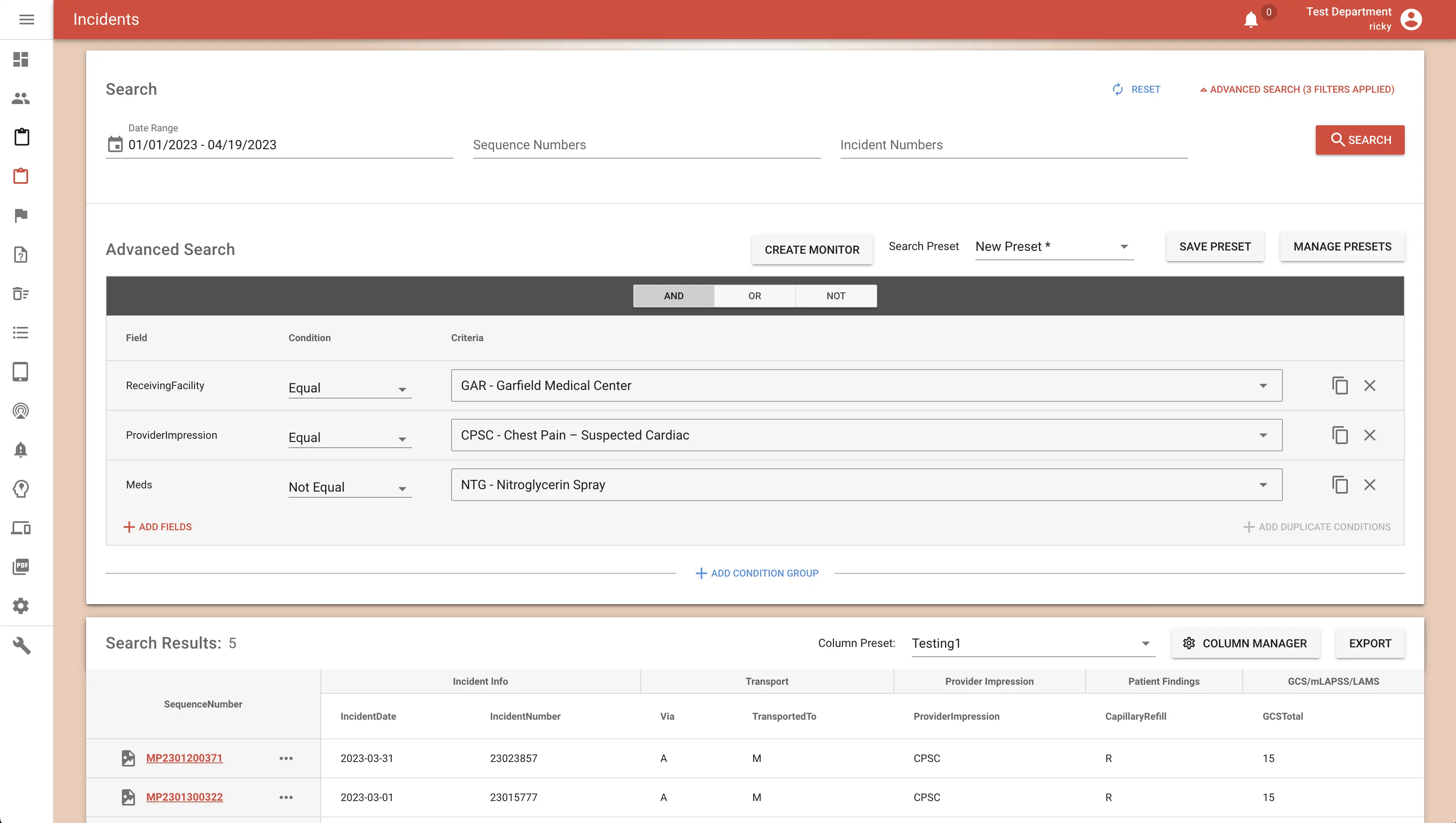This screenshot has width=1456, height=823.
Task: Open Nitroglycerin Spray criteria dropdown
Action: 867,485
